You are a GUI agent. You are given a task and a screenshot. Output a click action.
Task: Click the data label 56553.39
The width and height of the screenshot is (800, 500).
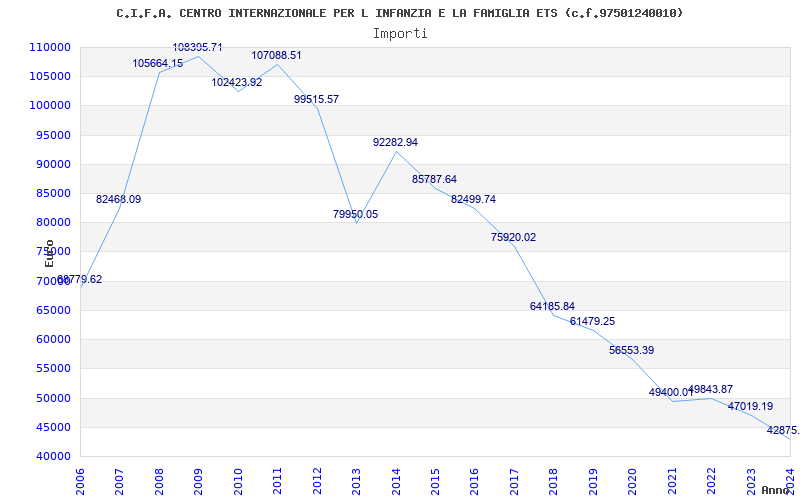pyautogui.click(x=632, y=351)
